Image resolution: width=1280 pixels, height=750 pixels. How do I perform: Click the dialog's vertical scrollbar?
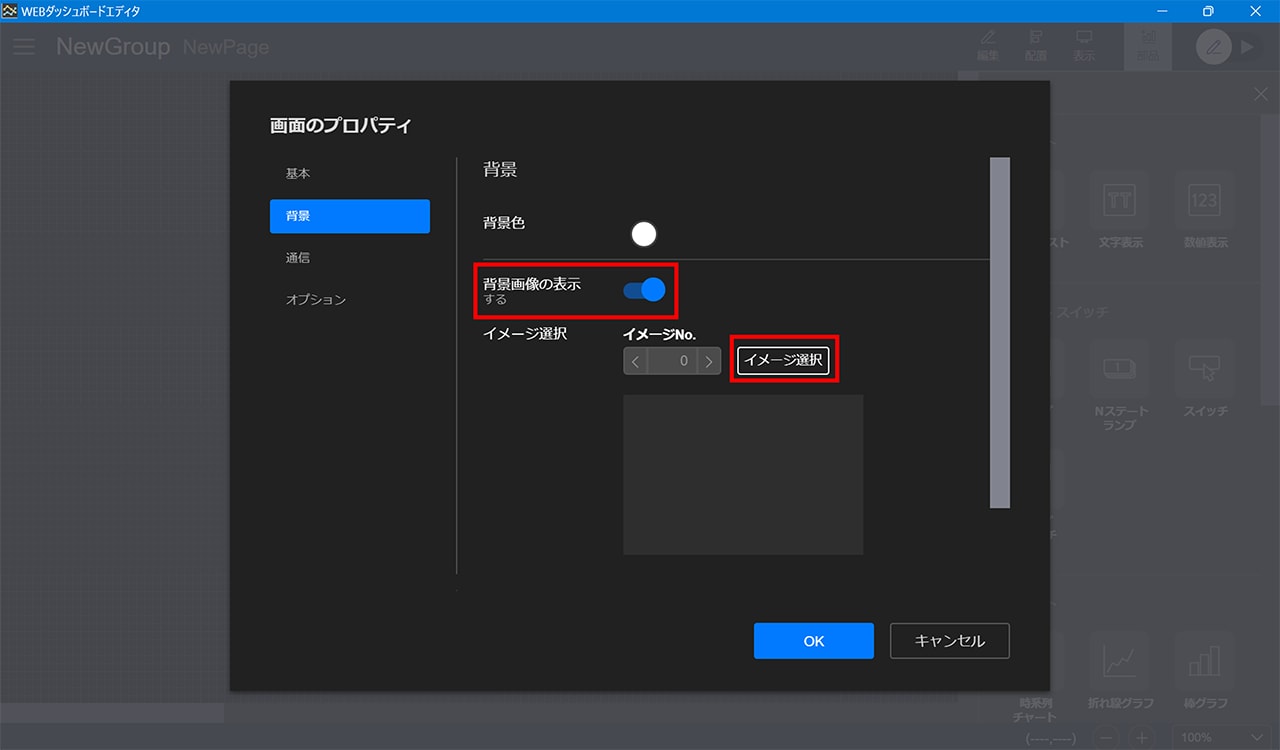pos(999,332)
